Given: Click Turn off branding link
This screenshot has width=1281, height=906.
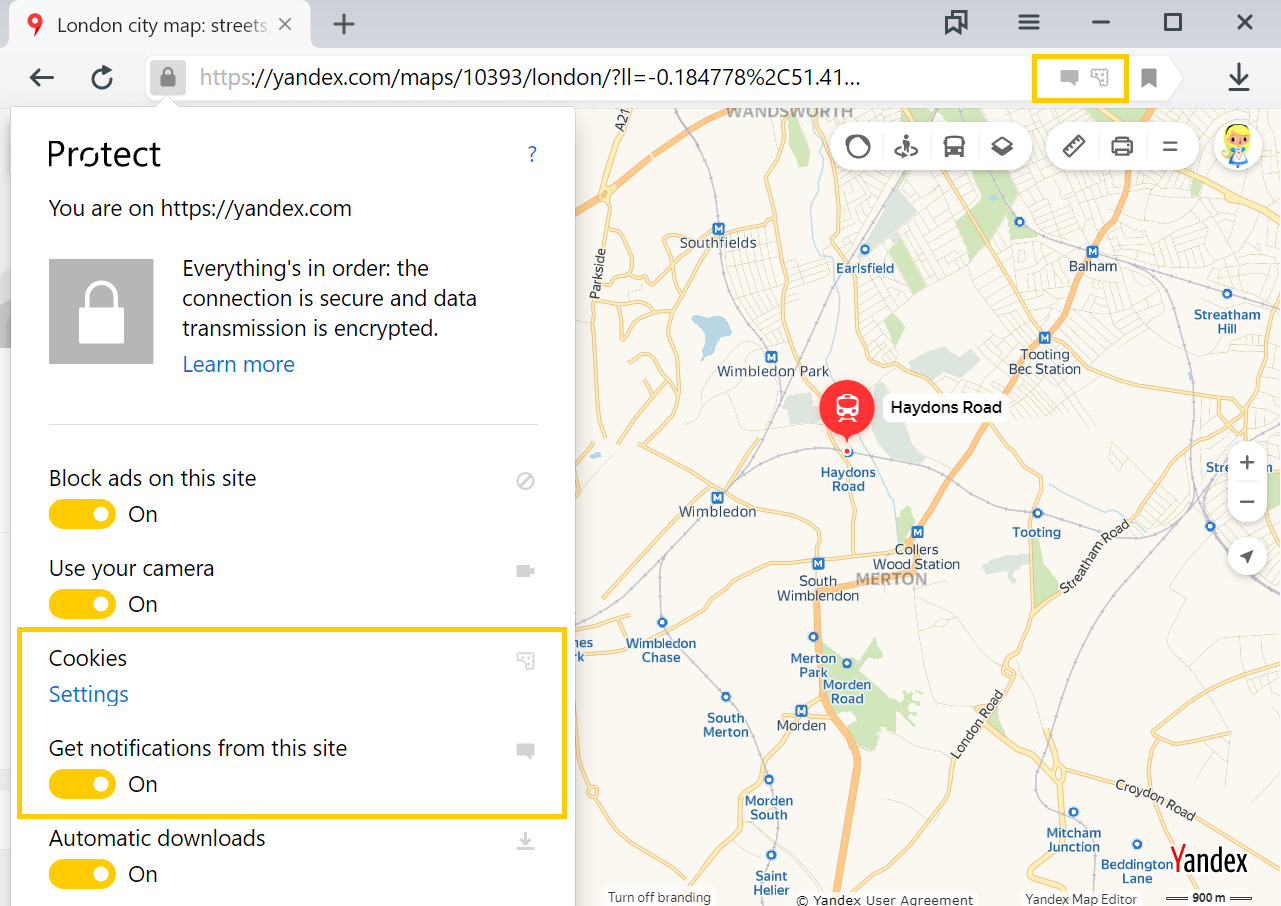Looking at the screenshot, I should click(x=659, y=897).
